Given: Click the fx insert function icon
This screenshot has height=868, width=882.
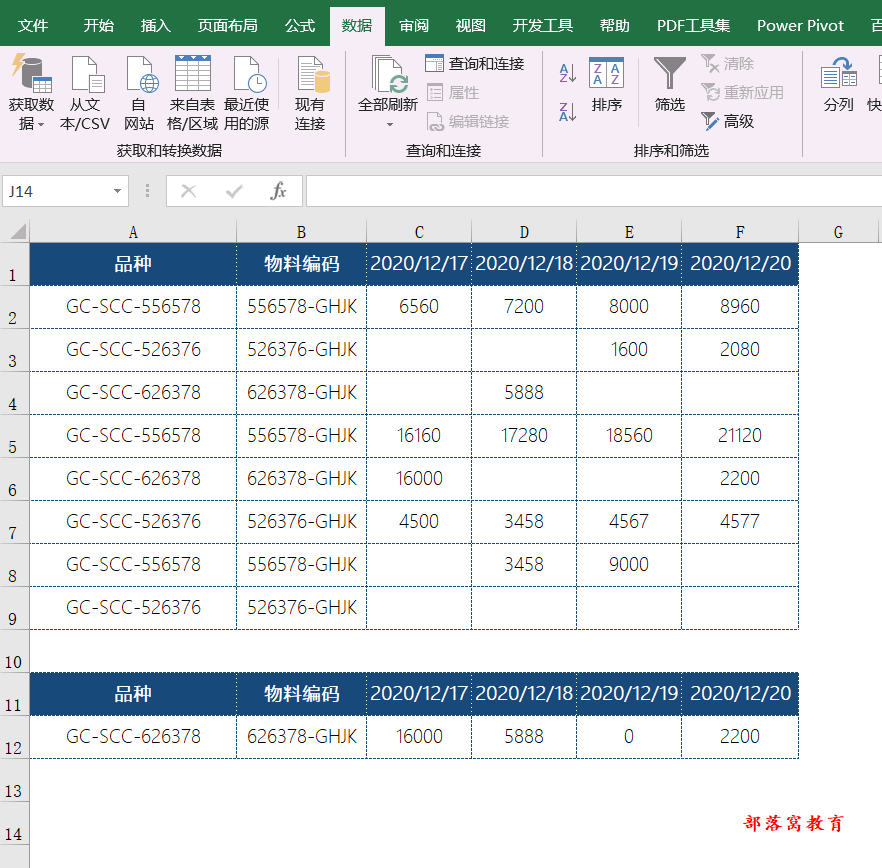Looking at the screenshot, I should [x=278, y=191].
